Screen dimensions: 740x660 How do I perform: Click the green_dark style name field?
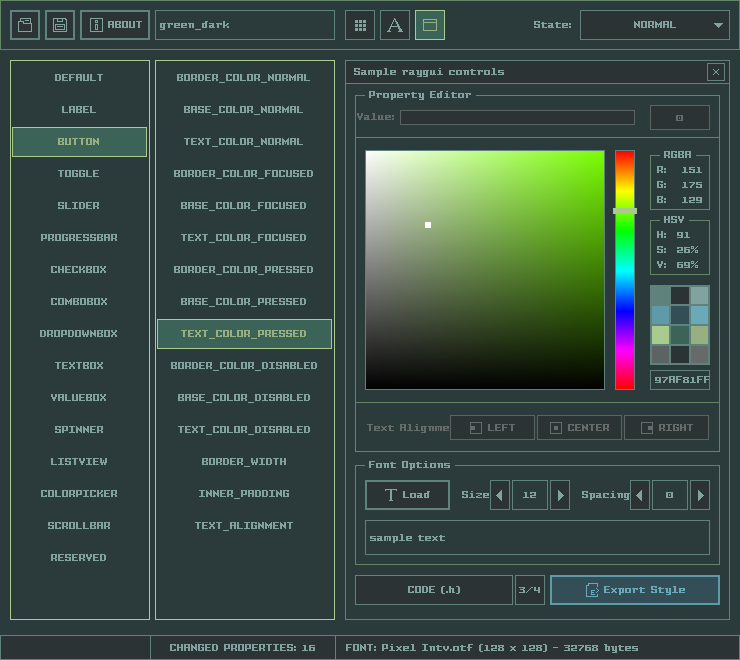click(245, 25)
